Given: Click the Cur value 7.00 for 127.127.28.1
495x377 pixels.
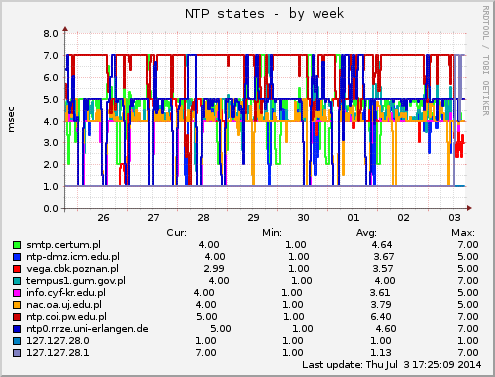Looking at the screenshot, I should 206,353.
